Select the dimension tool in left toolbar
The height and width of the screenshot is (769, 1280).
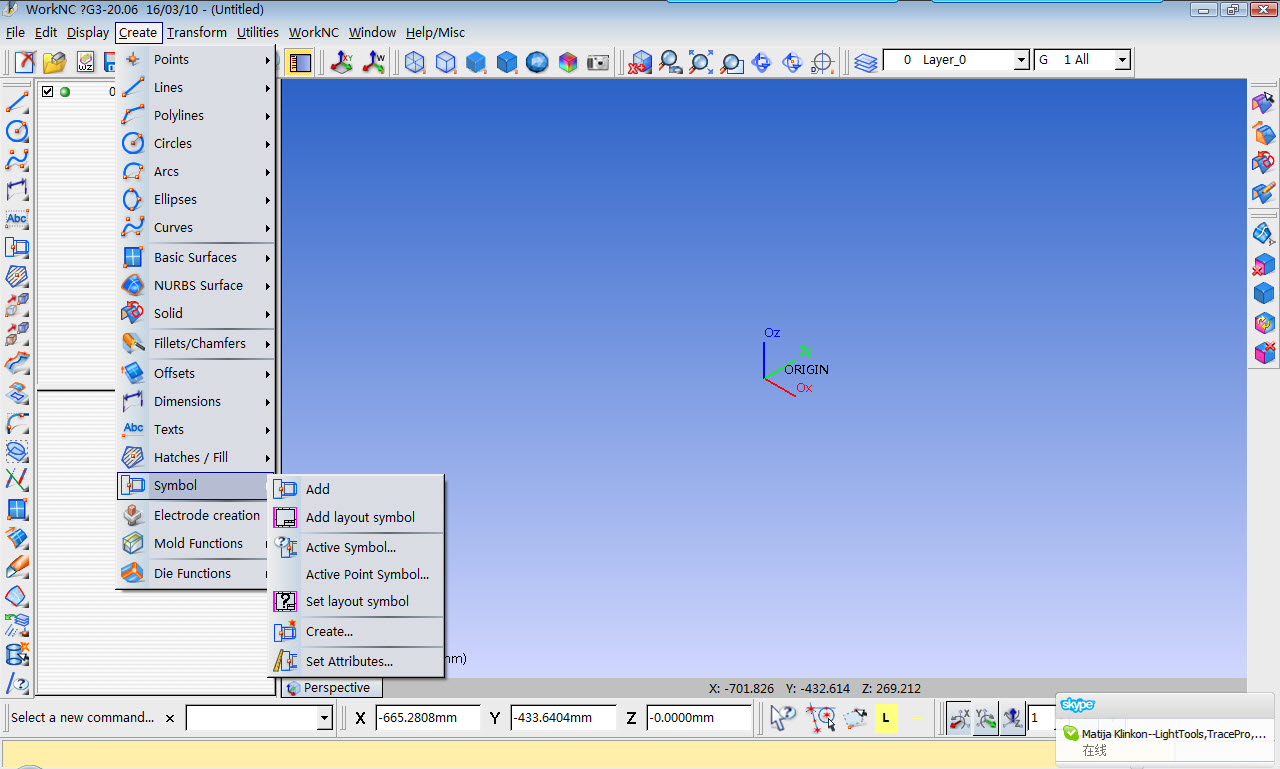(x=17, y=189)
